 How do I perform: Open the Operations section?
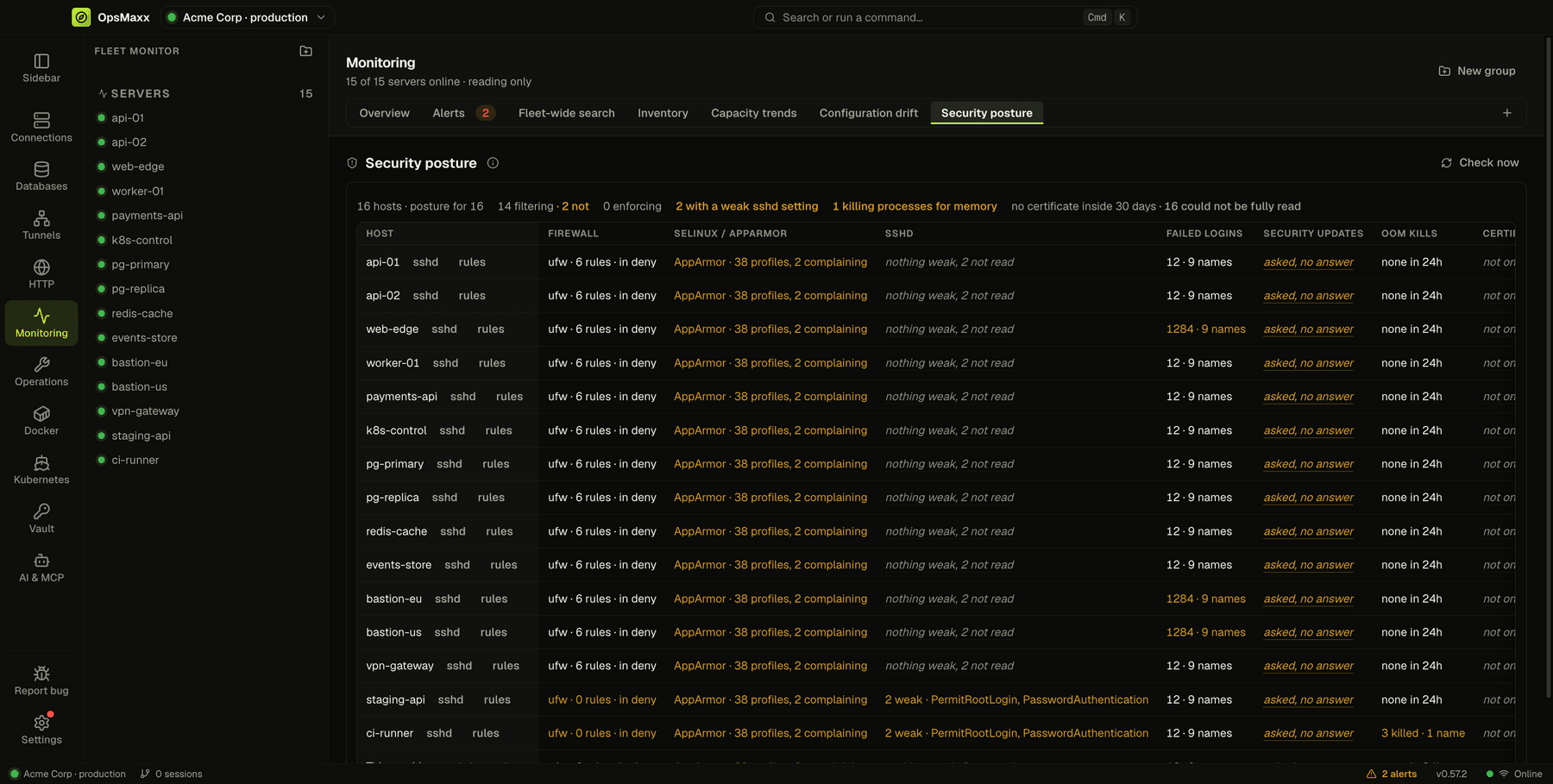click(41, 372)
